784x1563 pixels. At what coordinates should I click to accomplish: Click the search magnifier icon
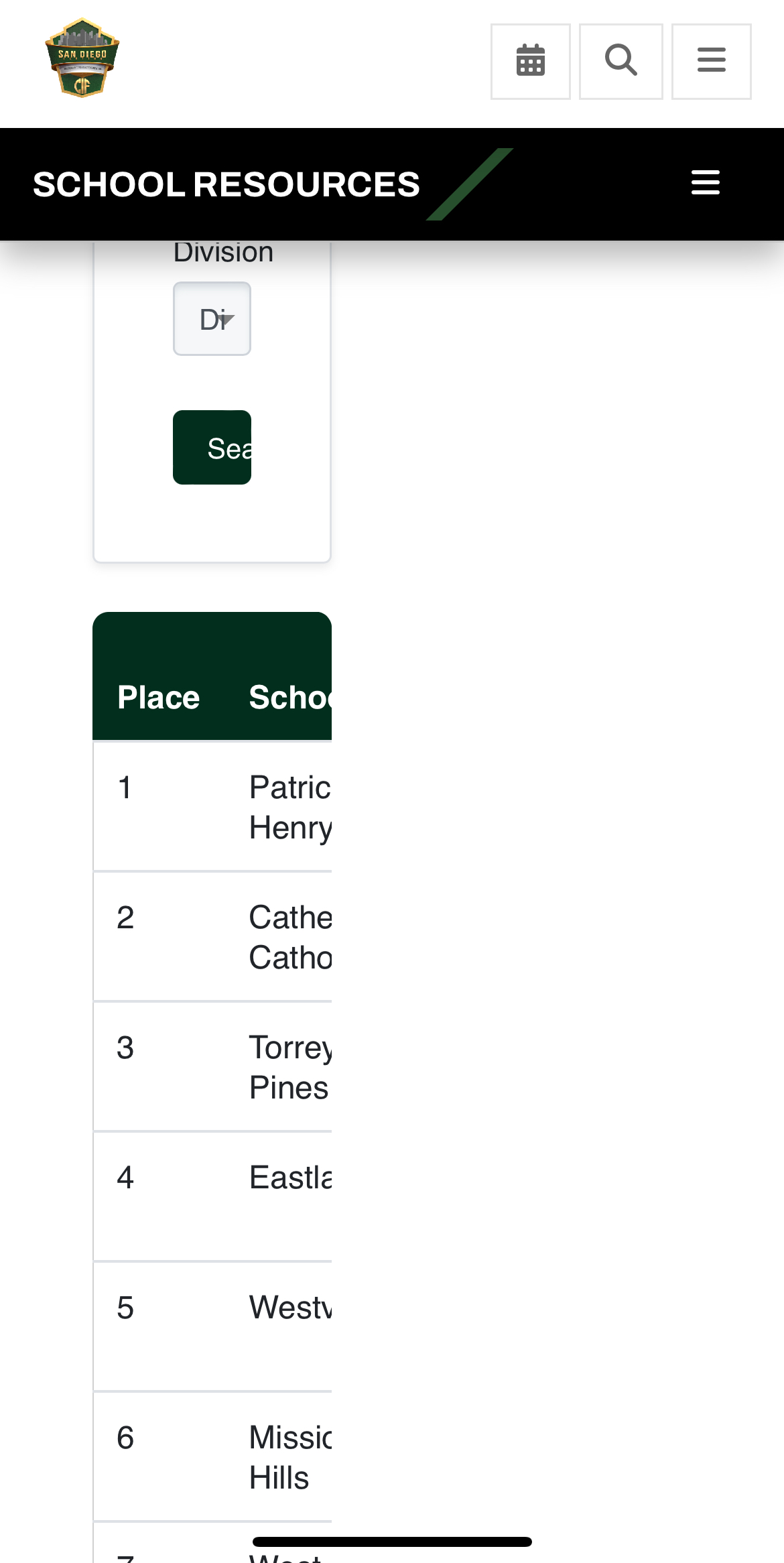pos(620,61)
